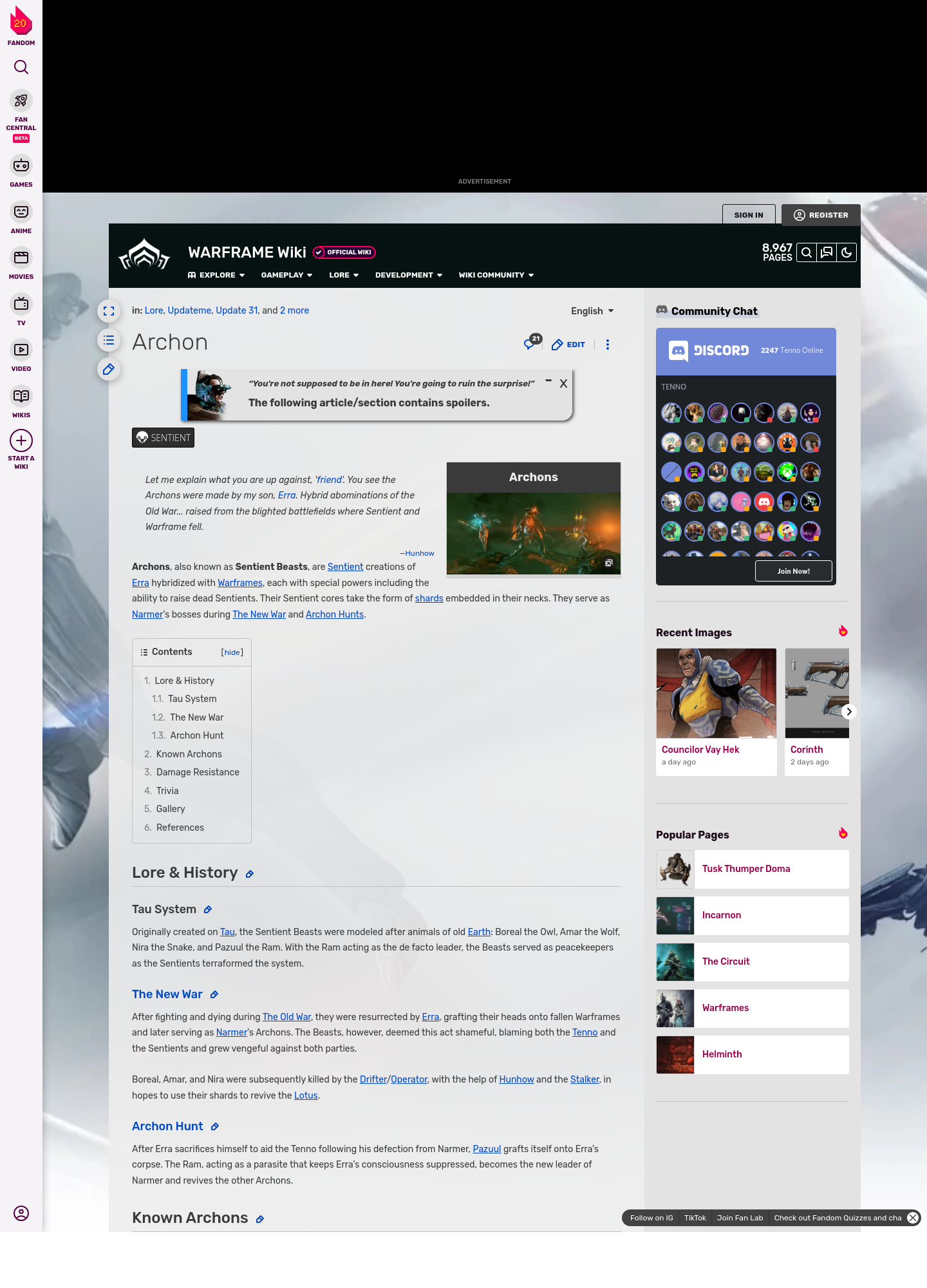
Task: Click the floating pencil edit icon
Action: click(109, 369)
